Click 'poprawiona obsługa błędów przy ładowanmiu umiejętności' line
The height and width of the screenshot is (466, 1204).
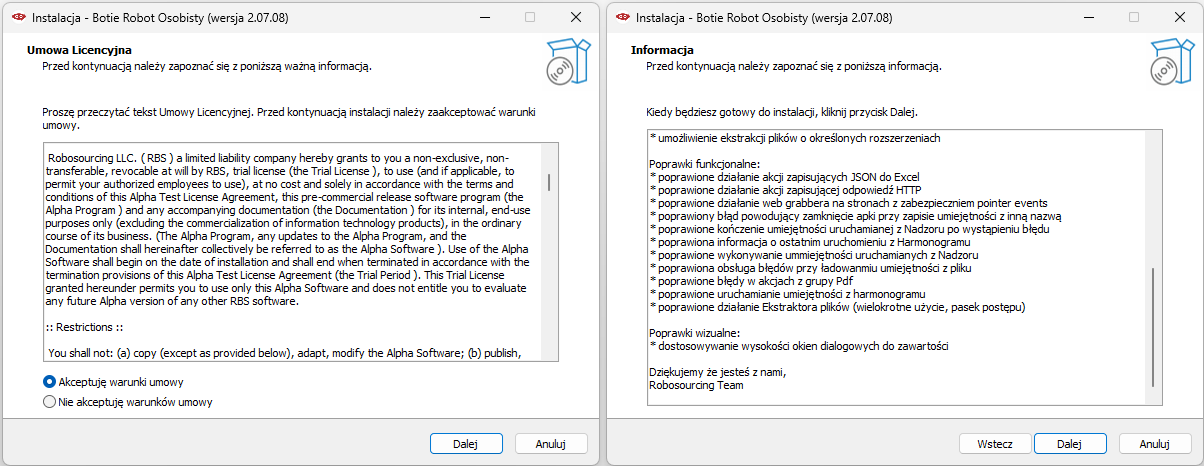point(809,268)
